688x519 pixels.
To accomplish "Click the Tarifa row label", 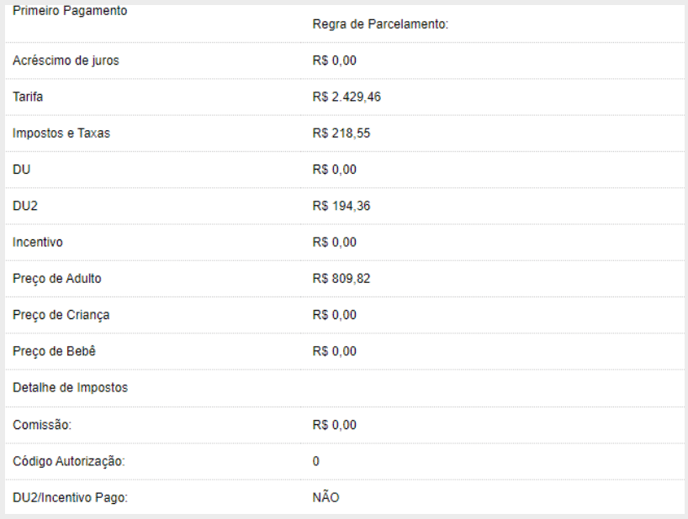I will pyautogui.click(x=28, y=97).
